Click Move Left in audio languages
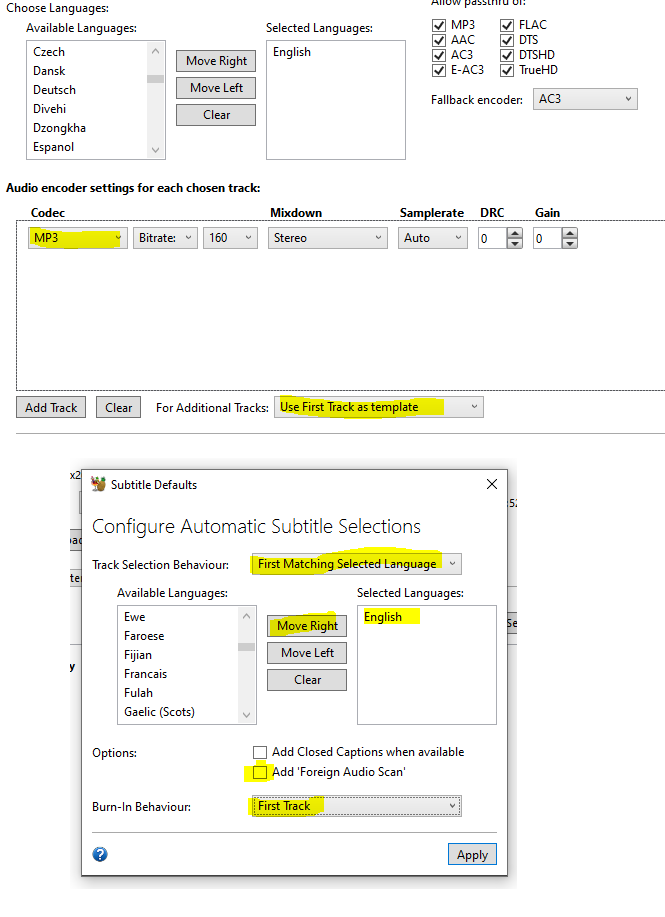The width and height of the screenshot is (665, 917). click(216, 88)
